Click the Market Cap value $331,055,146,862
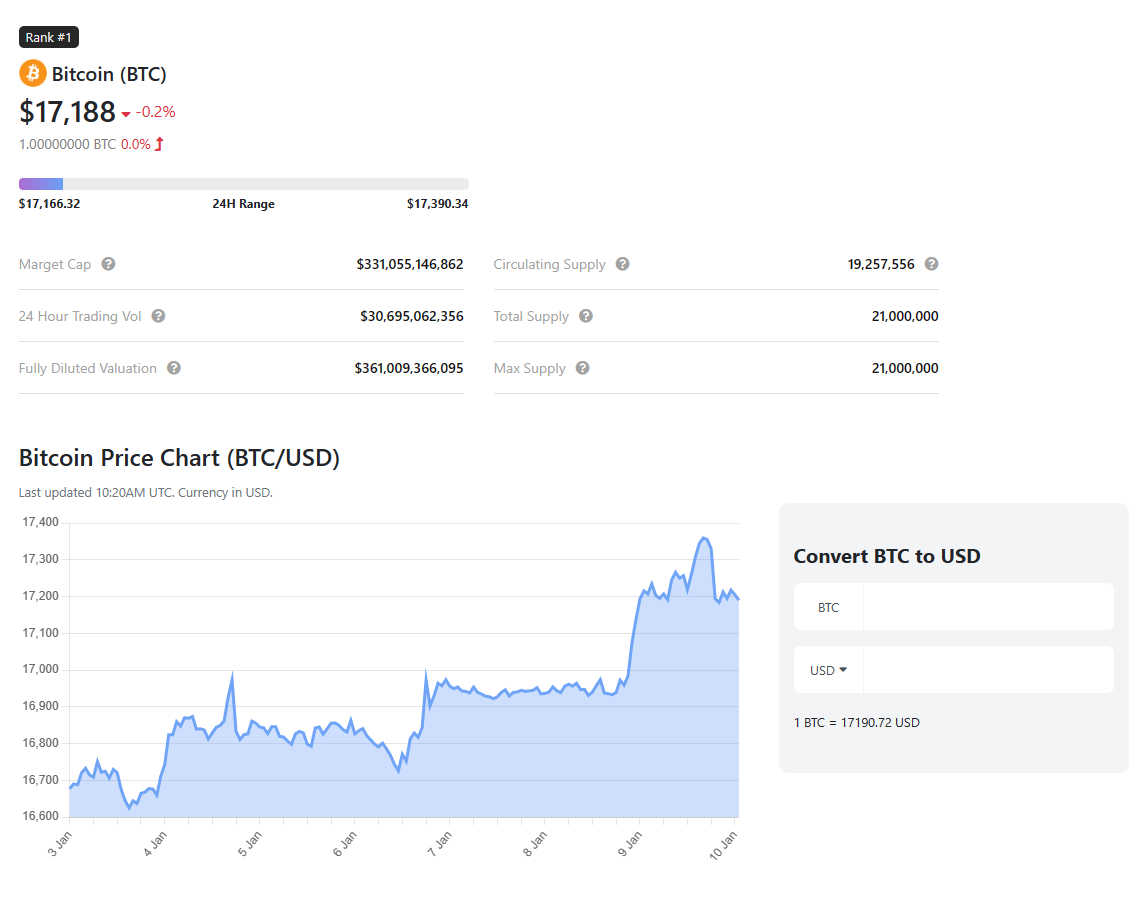This screenshot has width=1147, height=897. point(410,264)
